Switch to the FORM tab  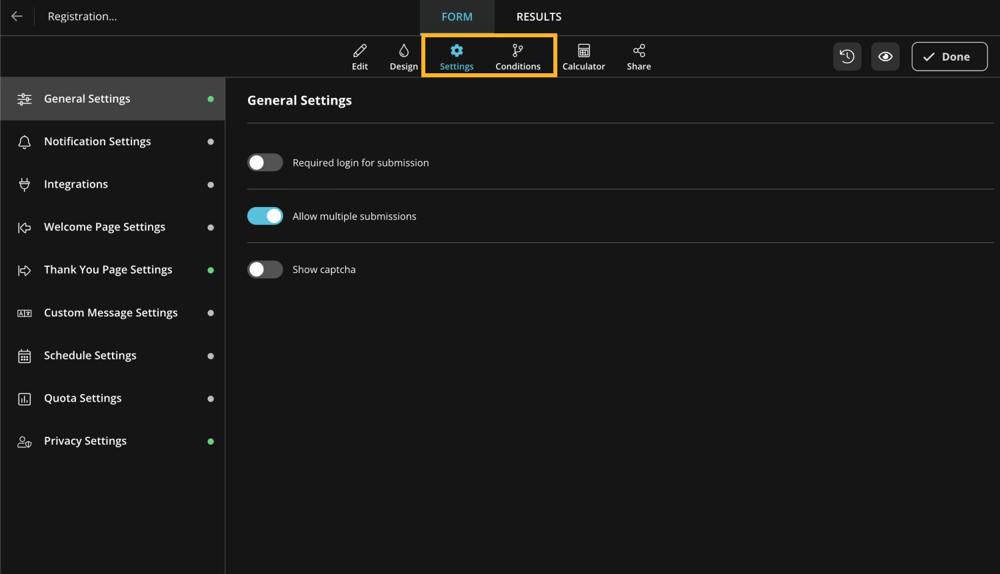point(457,17)
